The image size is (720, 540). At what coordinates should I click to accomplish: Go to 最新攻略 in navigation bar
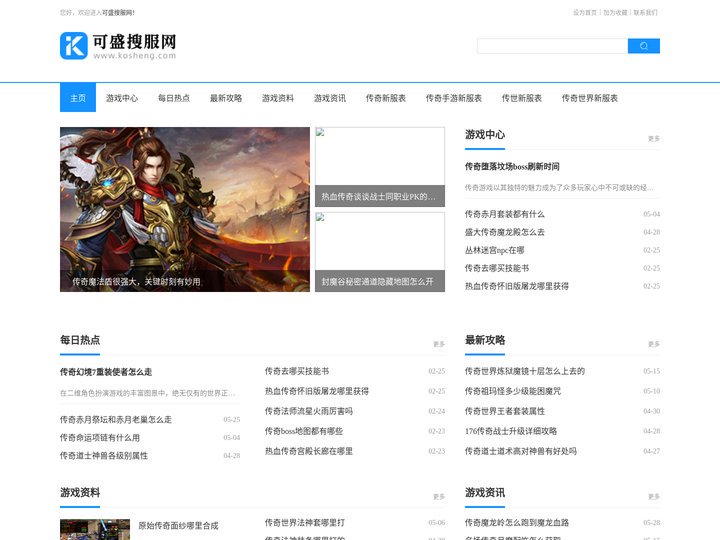[x=225, y=98]
